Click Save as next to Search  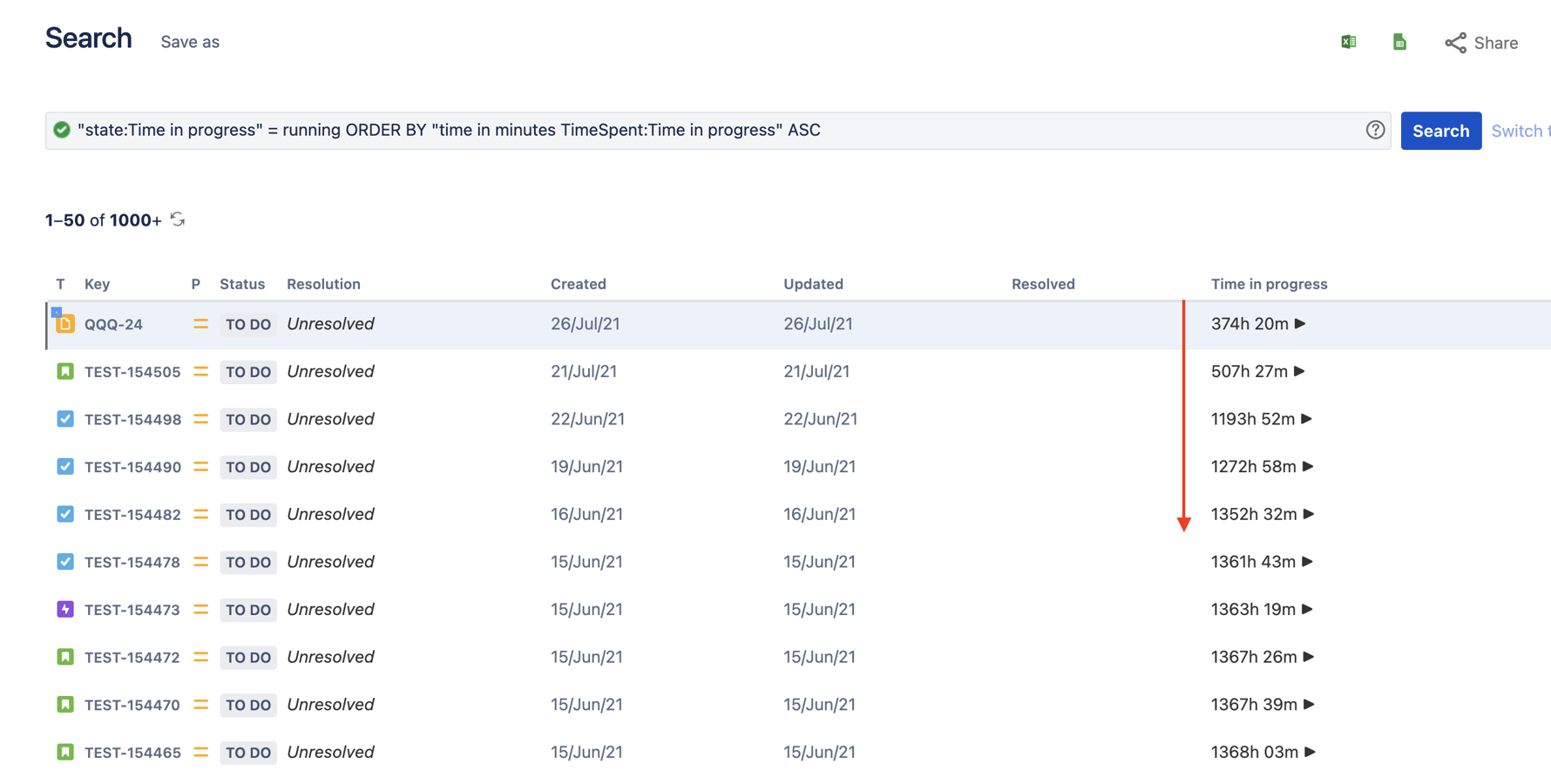[190, 42]
